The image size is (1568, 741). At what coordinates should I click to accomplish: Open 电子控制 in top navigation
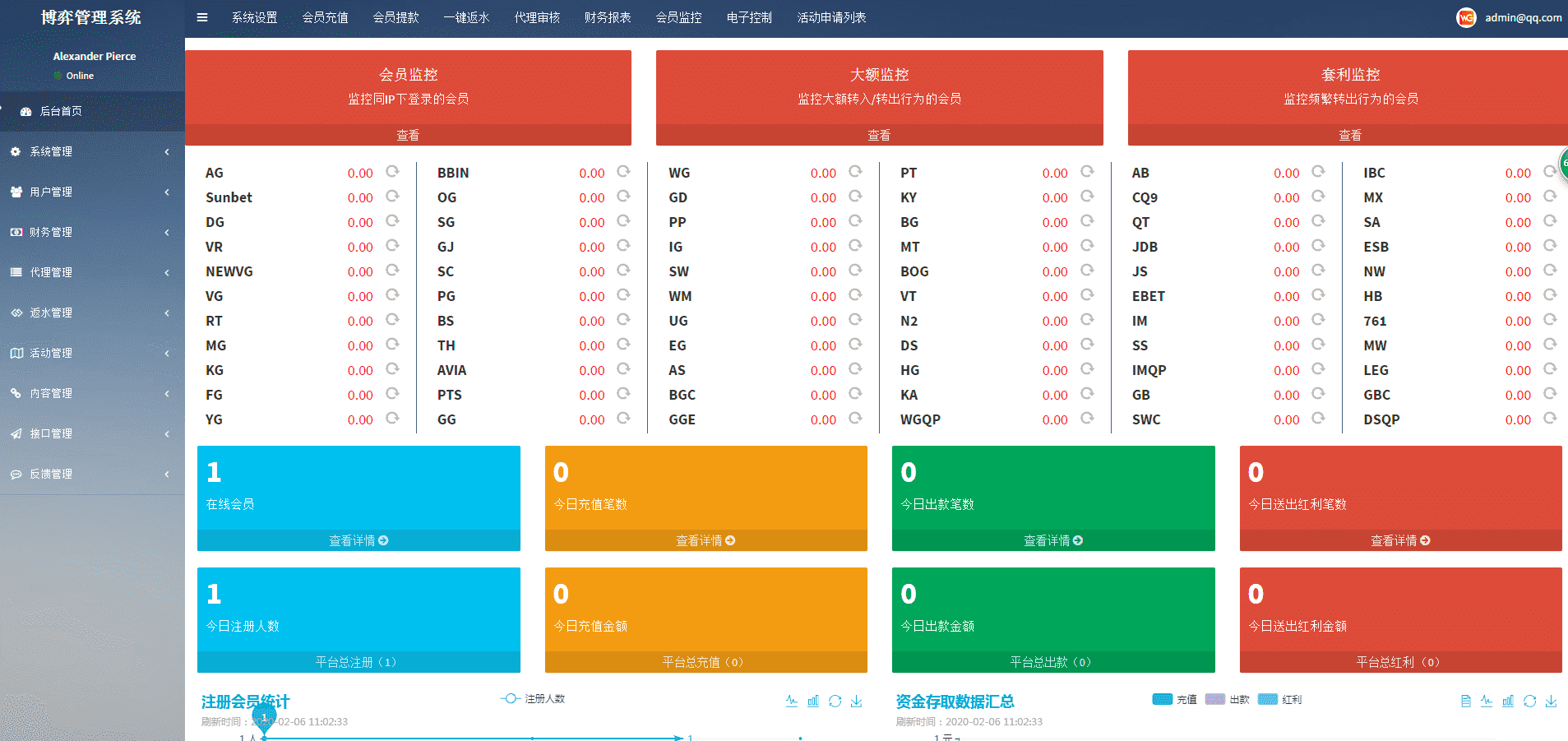coord(749,17)
